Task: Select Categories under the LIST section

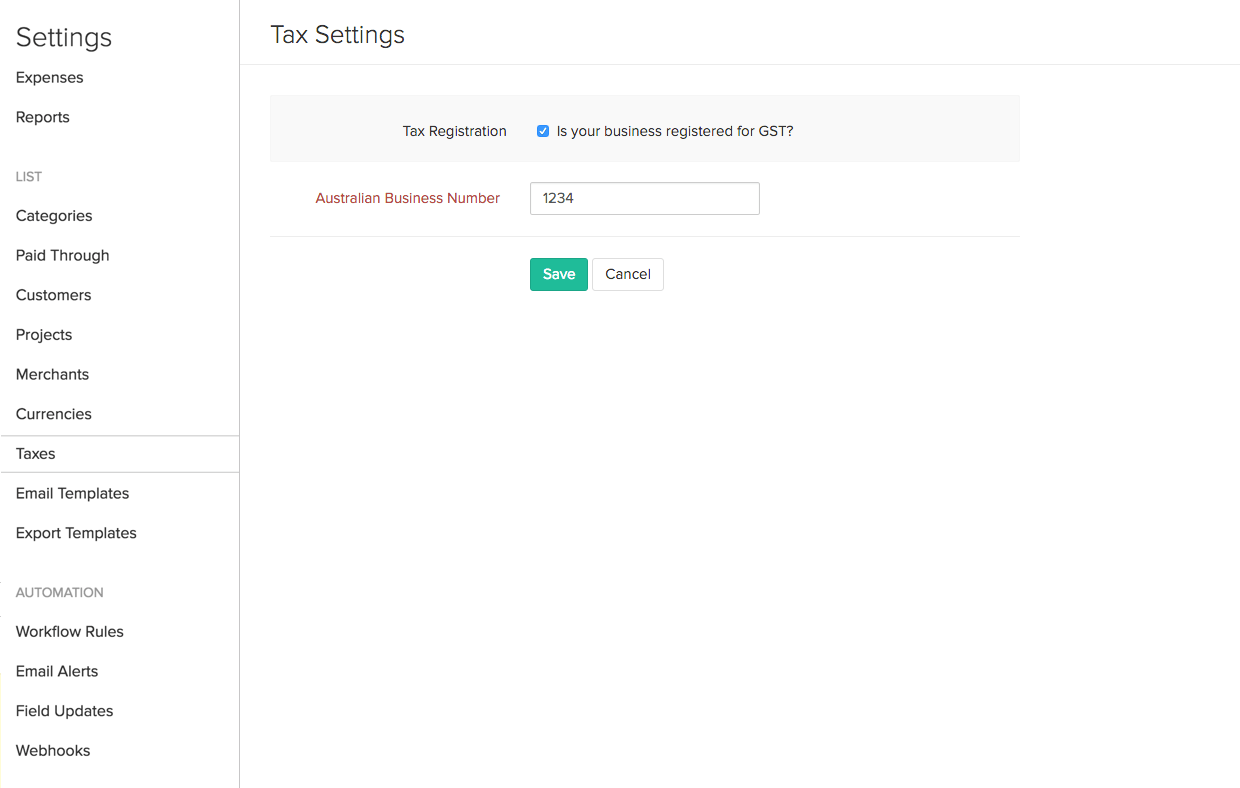Action: pyautogui.click(x=53, y=215)
